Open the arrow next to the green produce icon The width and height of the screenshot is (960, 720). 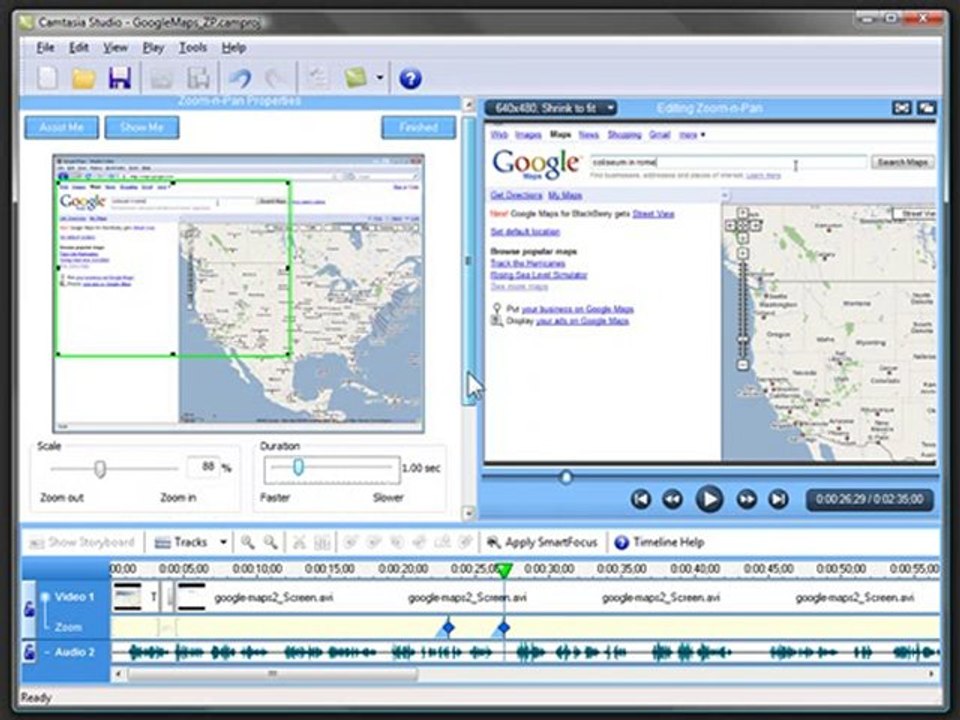tap(380, 78)
